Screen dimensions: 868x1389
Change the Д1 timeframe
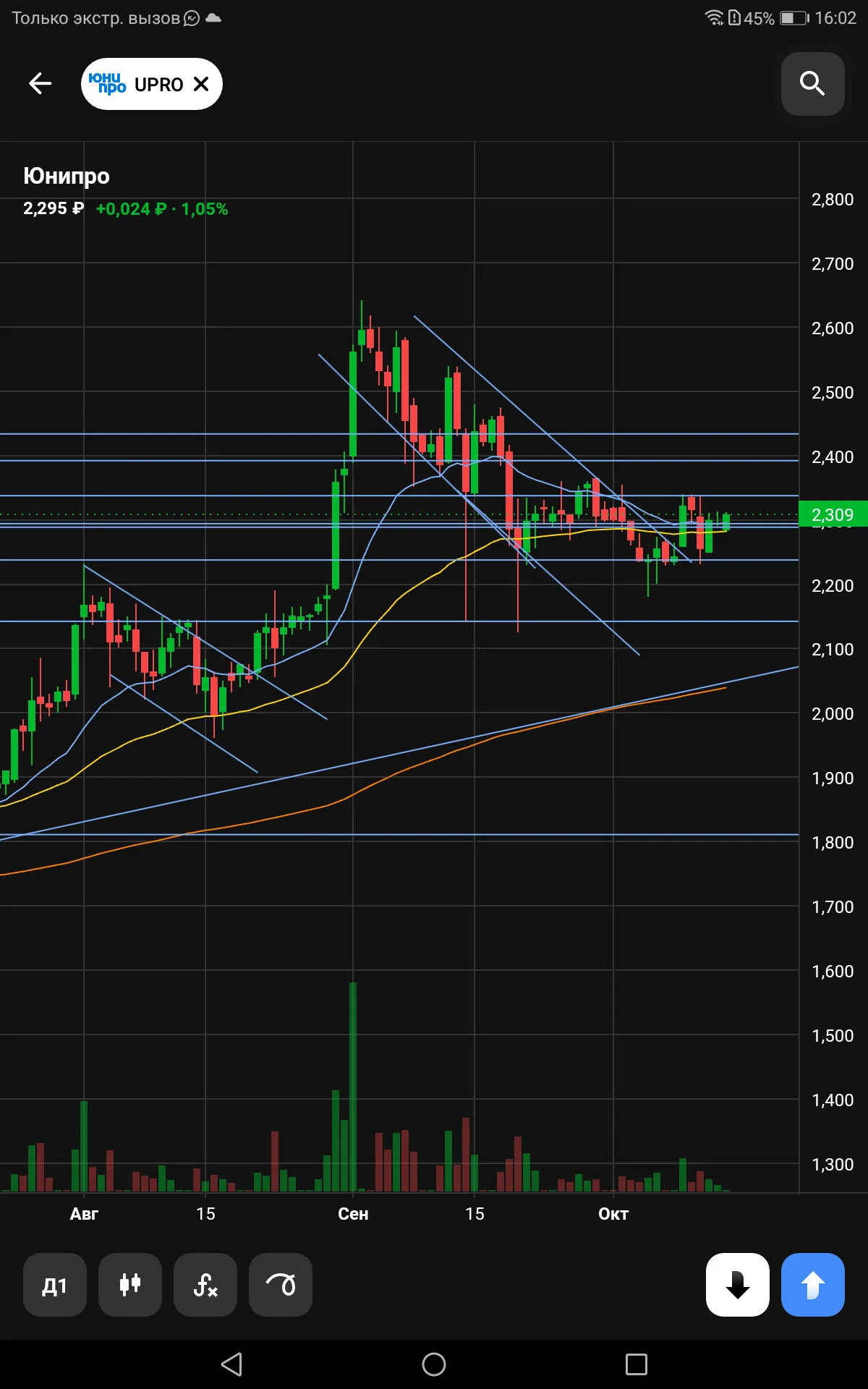55,1285
